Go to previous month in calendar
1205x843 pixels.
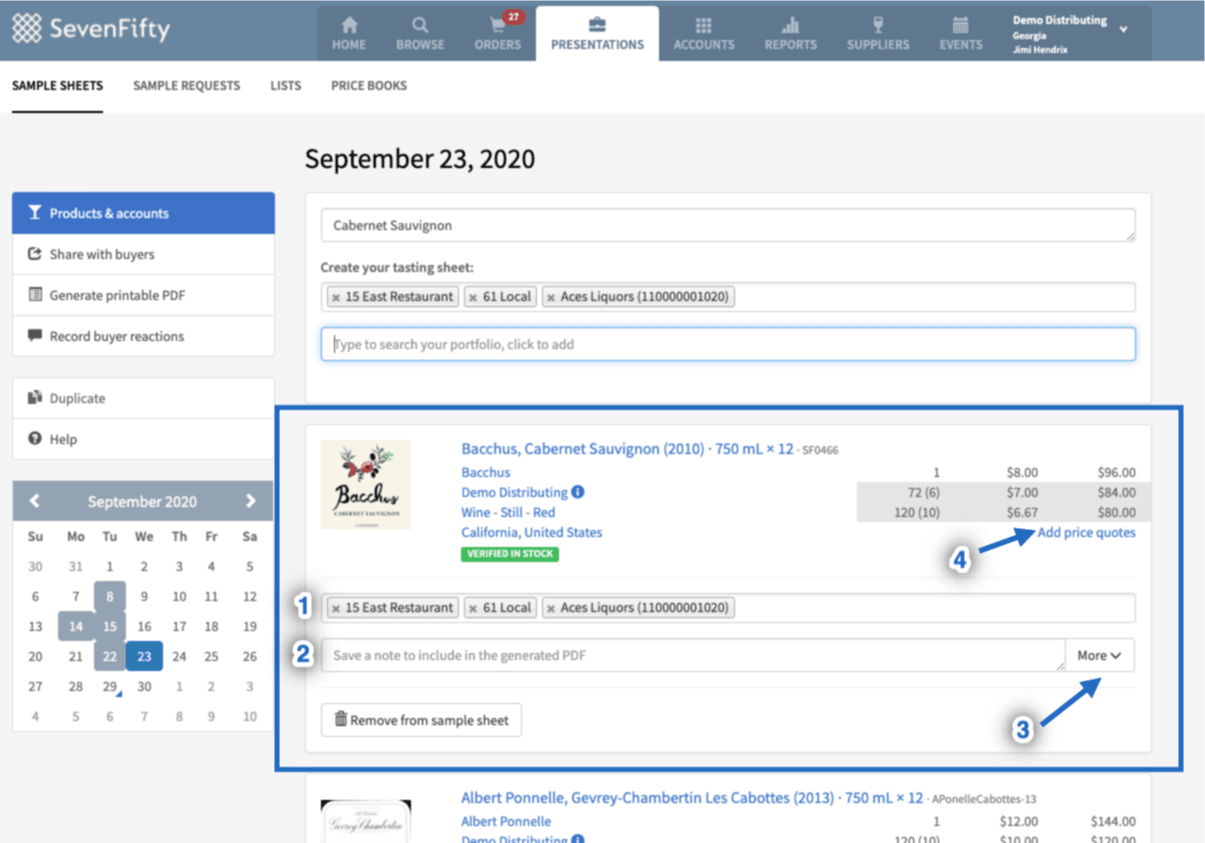pos(35,501)
